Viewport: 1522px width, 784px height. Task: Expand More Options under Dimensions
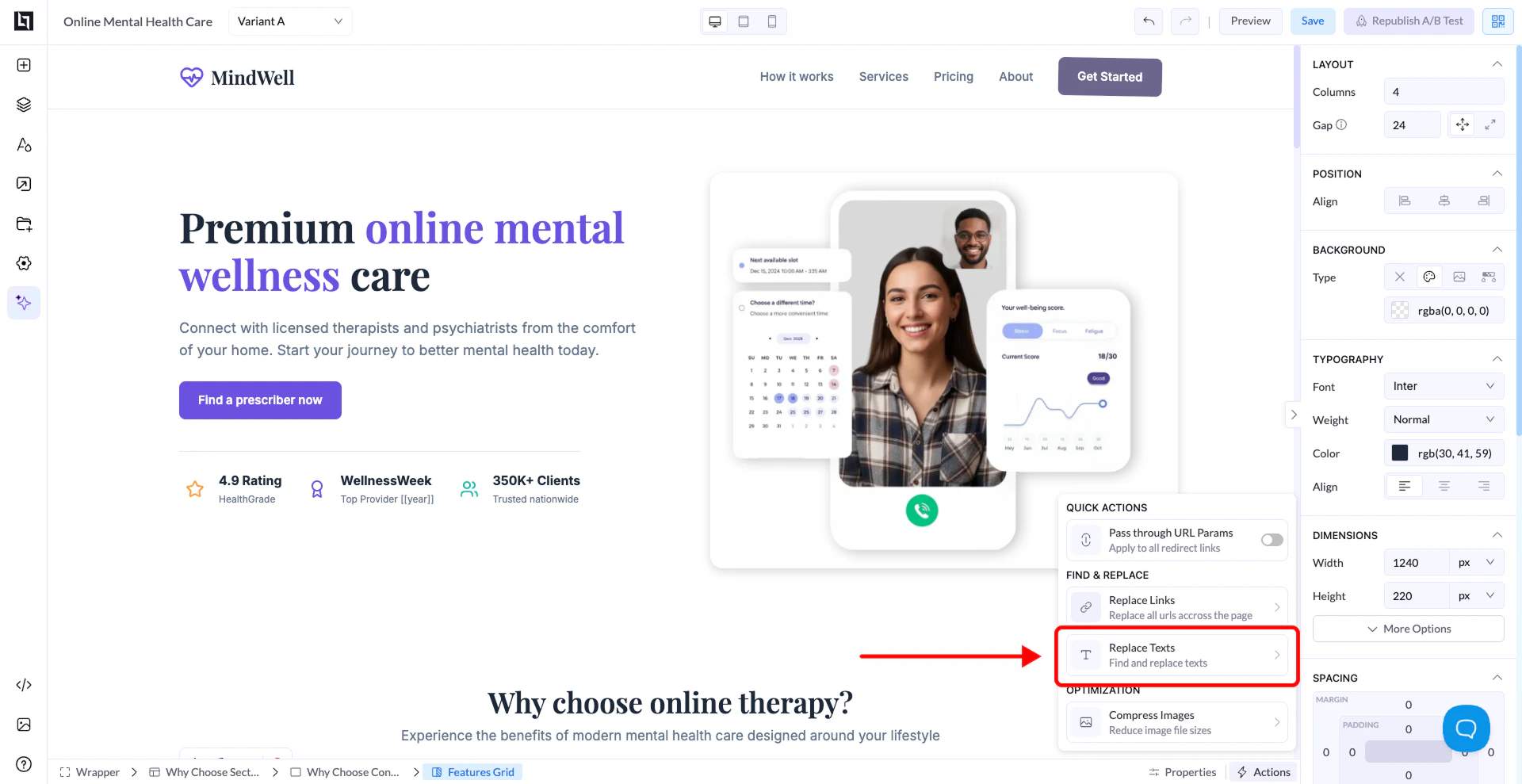1408,629
